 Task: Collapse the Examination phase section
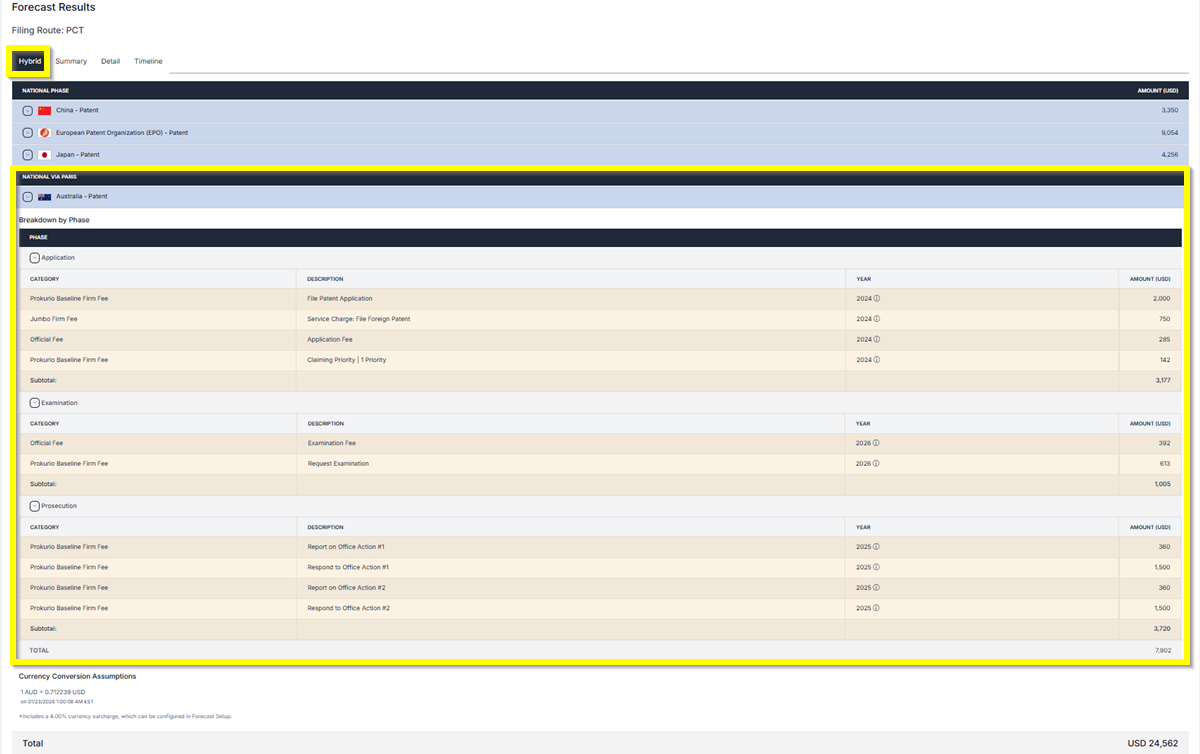click(34, 403)
